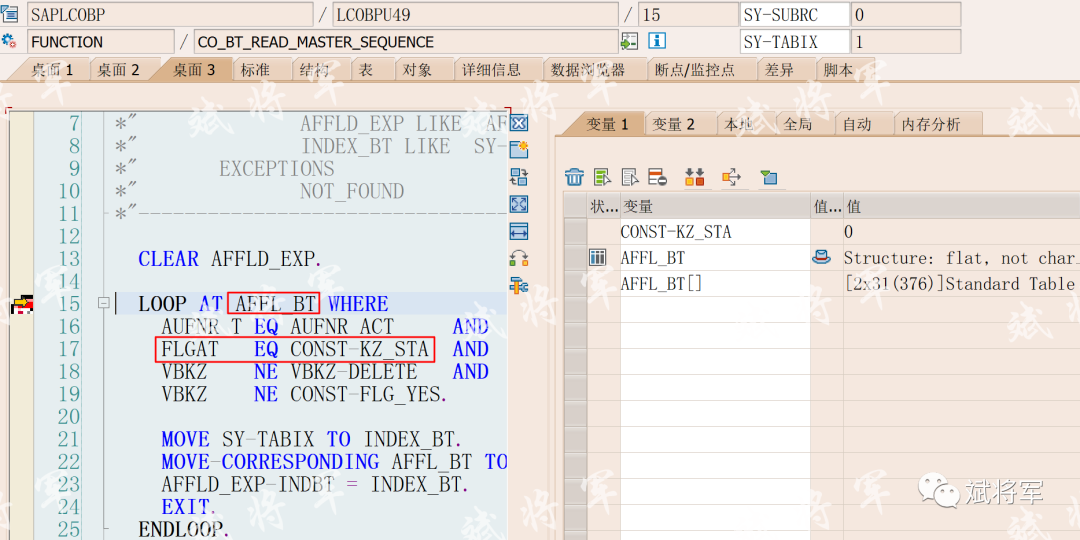1080x540 pixels.
Task: Click the trash can icon in the variables toolbar
Action: pyautogui.click(x=574, y=177)
